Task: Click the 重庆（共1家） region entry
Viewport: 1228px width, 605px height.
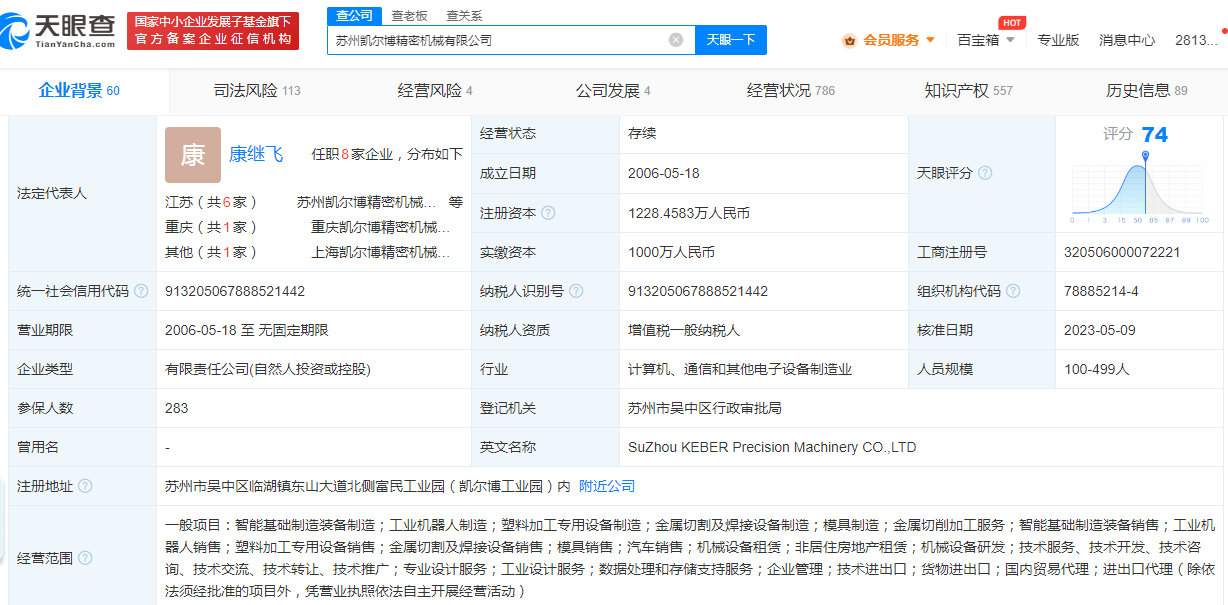Action: (212, 227)
